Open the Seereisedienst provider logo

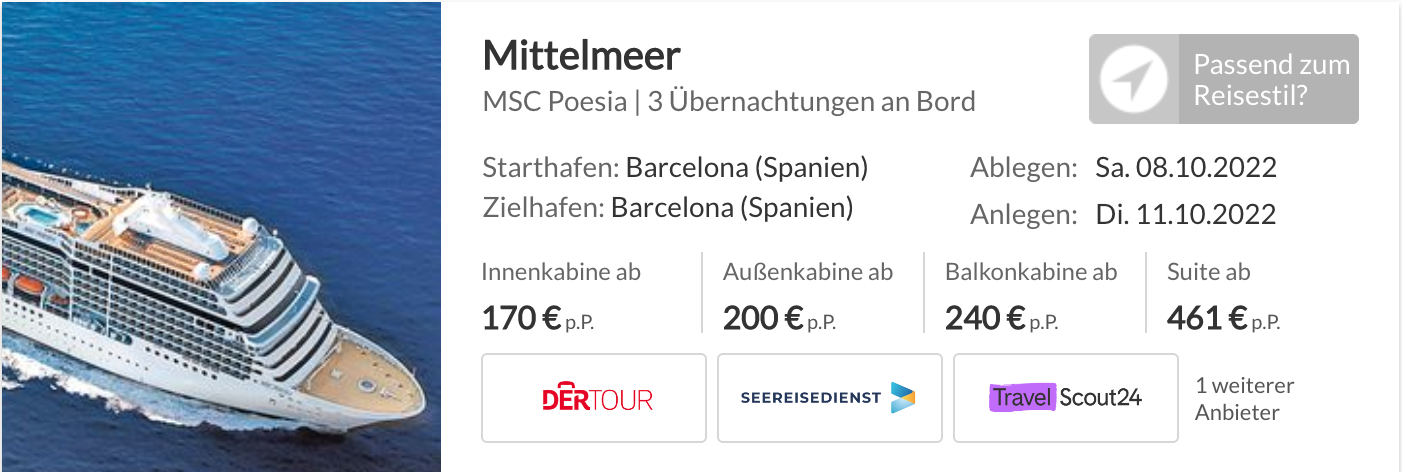click(x=830, y=398)
